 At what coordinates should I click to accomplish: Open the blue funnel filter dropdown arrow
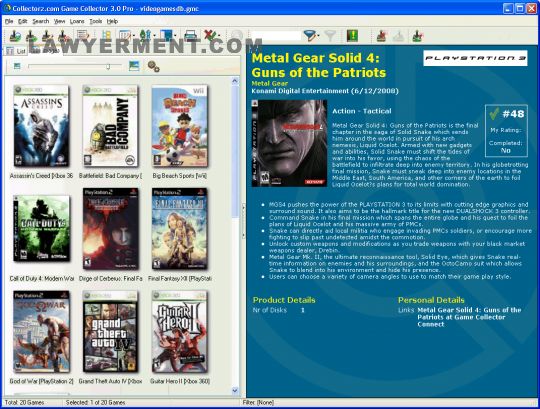pos(318,36)
